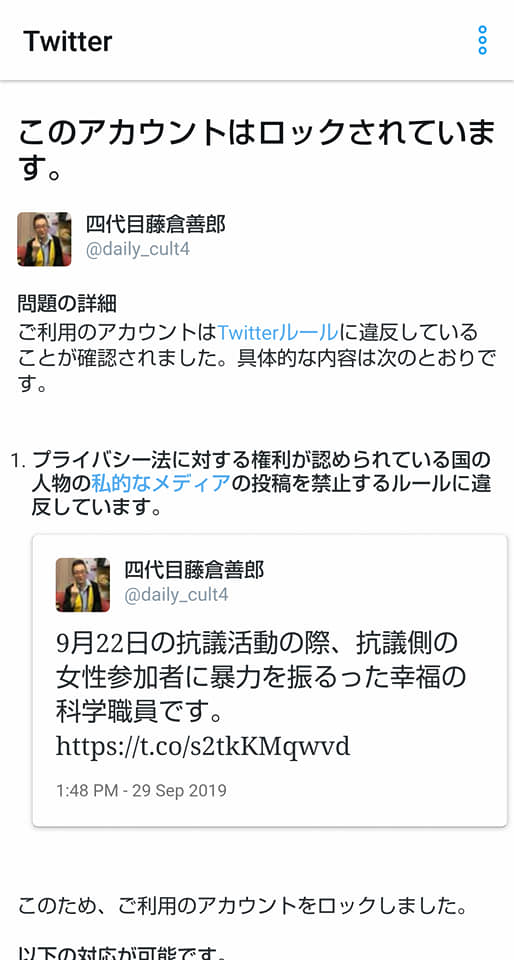Tap the @daily_cult4 handle inside tweet card
The height and width of the screenshot is (960, 514).
176,595
